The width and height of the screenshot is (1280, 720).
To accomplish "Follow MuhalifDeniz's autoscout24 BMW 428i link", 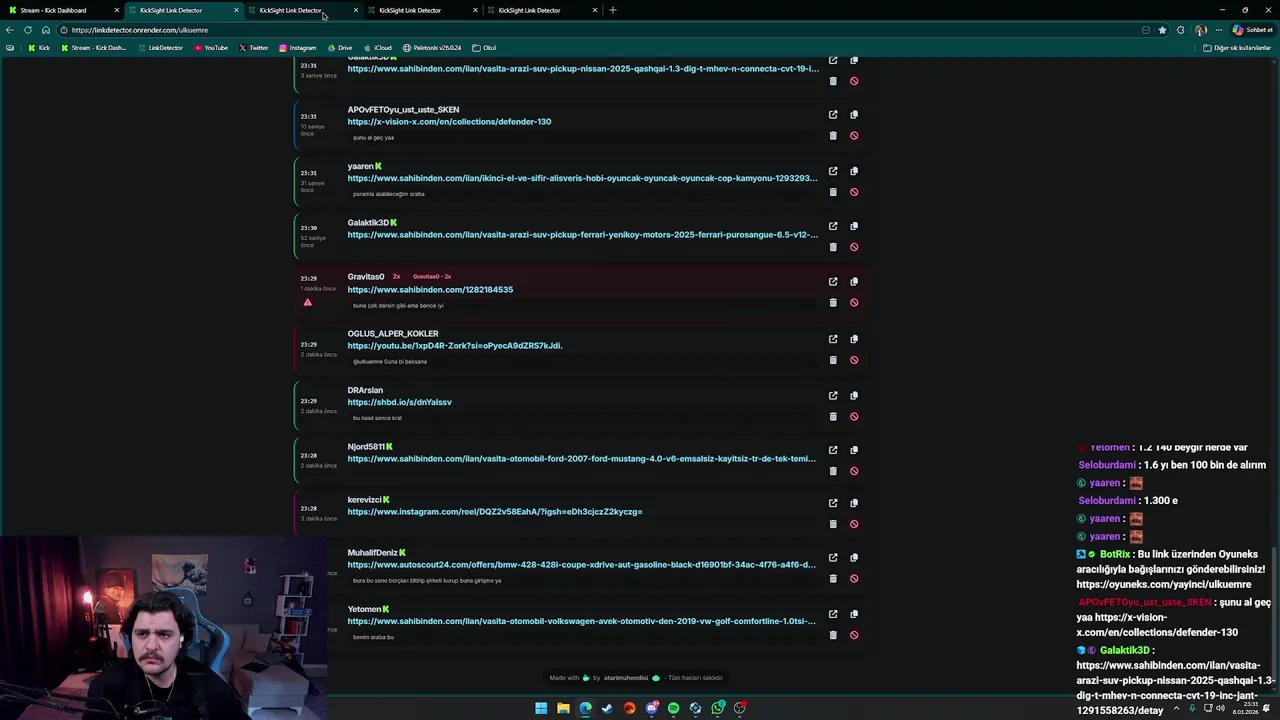I will coord(581,565).
